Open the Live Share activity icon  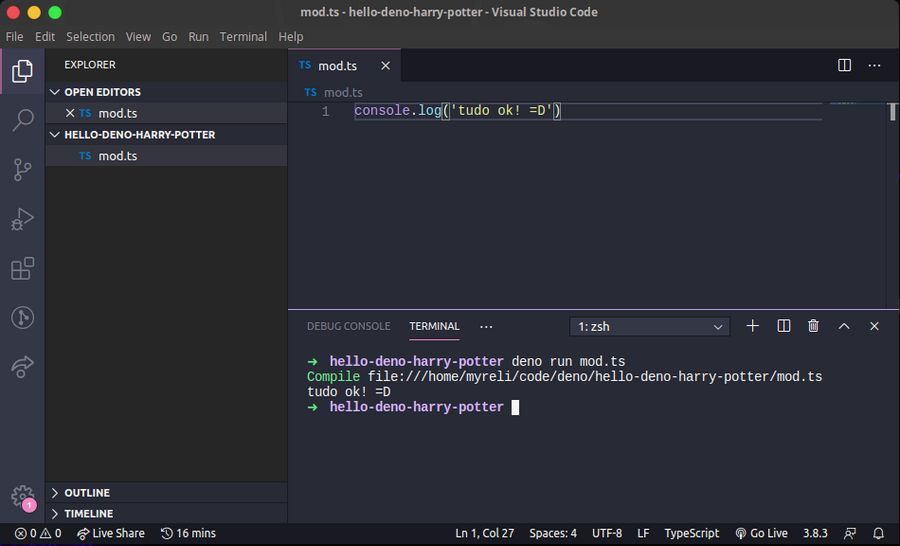coord(22,367)
